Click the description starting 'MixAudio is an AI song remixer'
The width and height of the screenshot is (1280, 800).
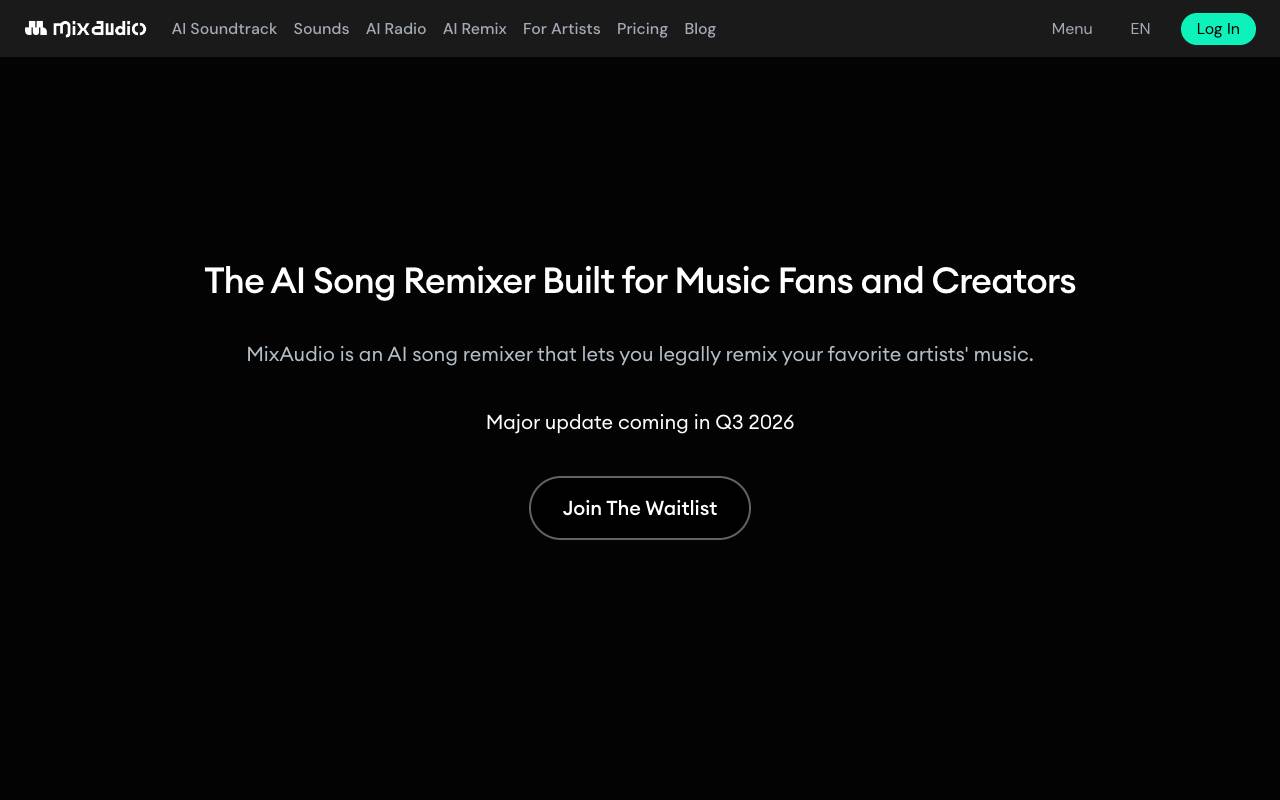[x=640, y=354]
